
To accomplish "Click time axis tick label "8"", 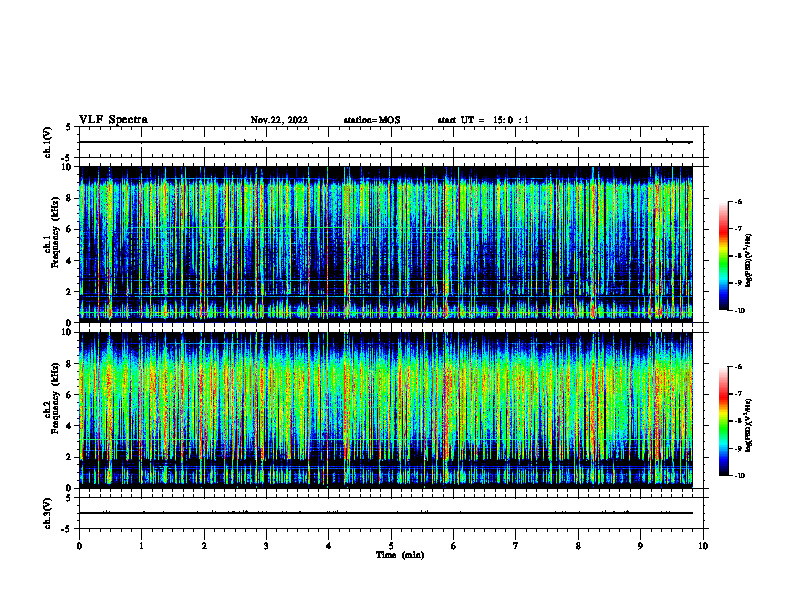I will click(578, 546).
